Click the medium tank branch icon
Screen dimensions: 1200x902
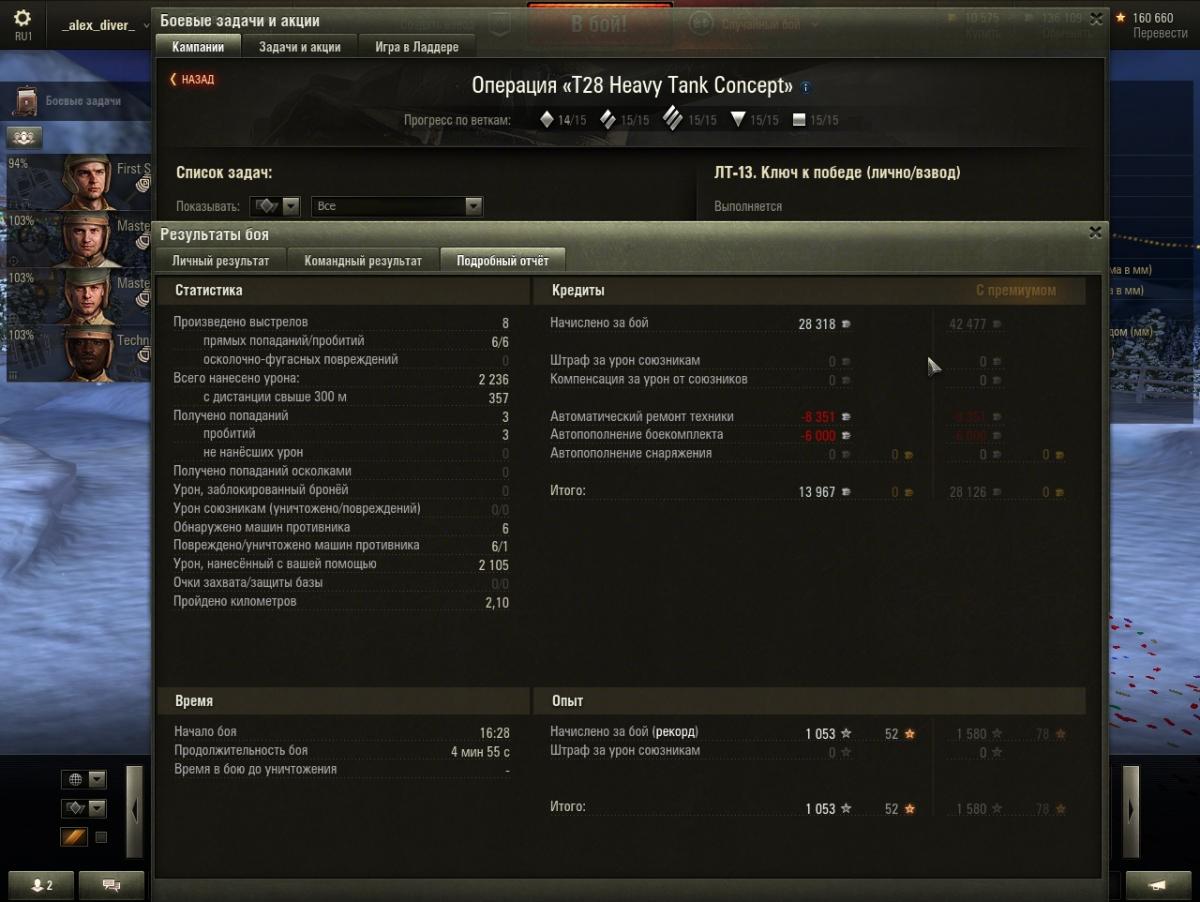coord(608,120)
